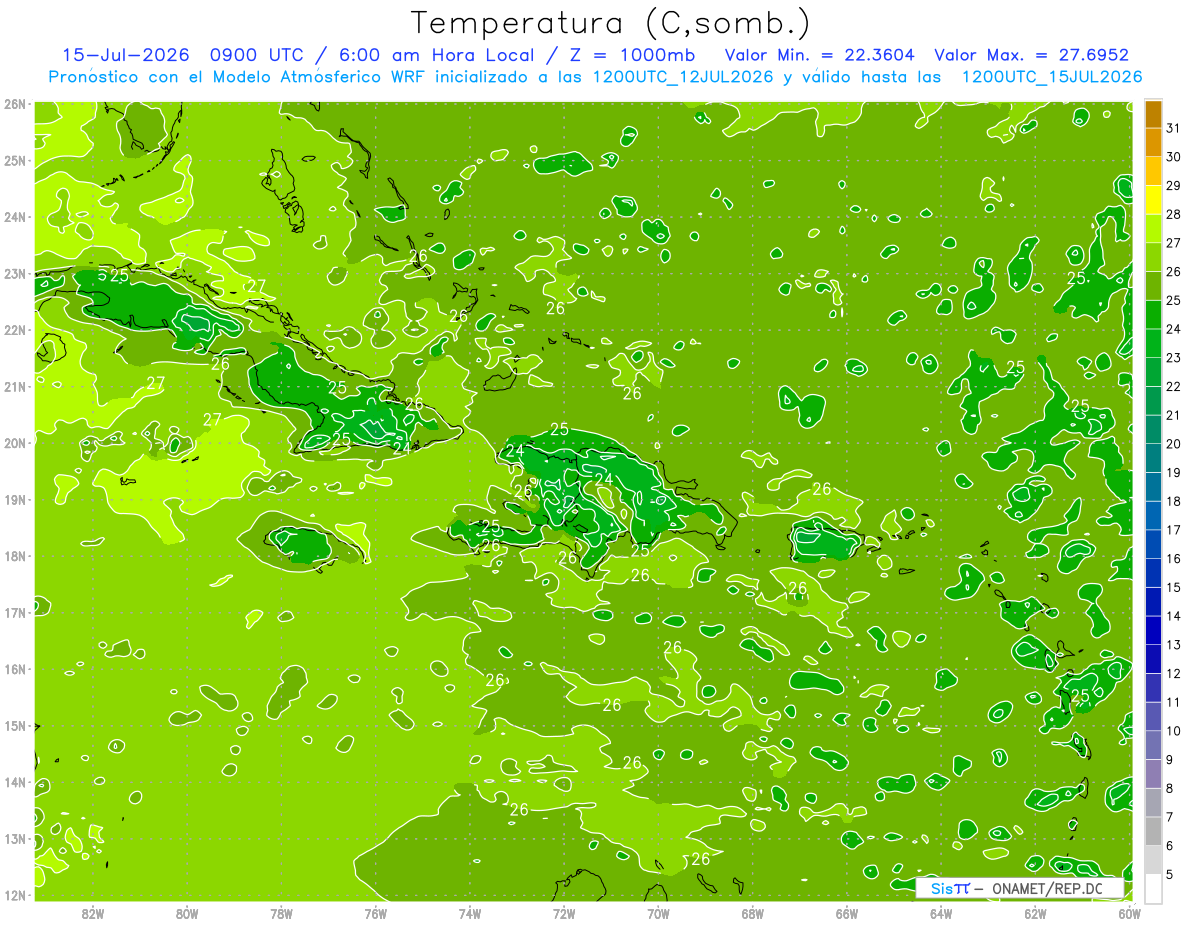Image resolution: width=1200 pixels, height=927 pixels.
Task: Click the '1200UTC_15JUL2026' valid-until time text
Action: click(1052, 77)
